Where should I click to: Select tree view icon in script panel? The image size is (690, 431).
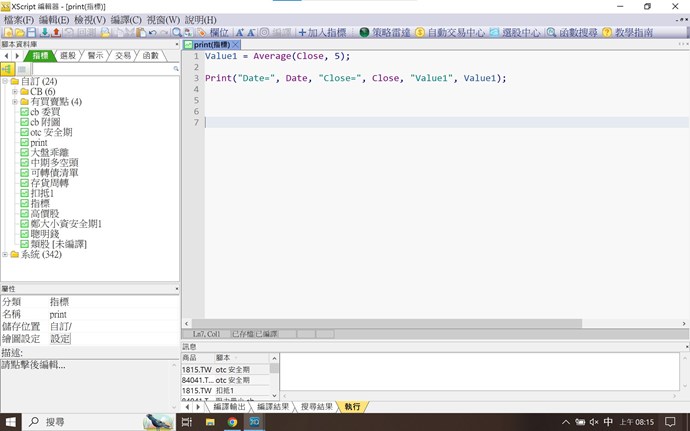pos(6,69)
